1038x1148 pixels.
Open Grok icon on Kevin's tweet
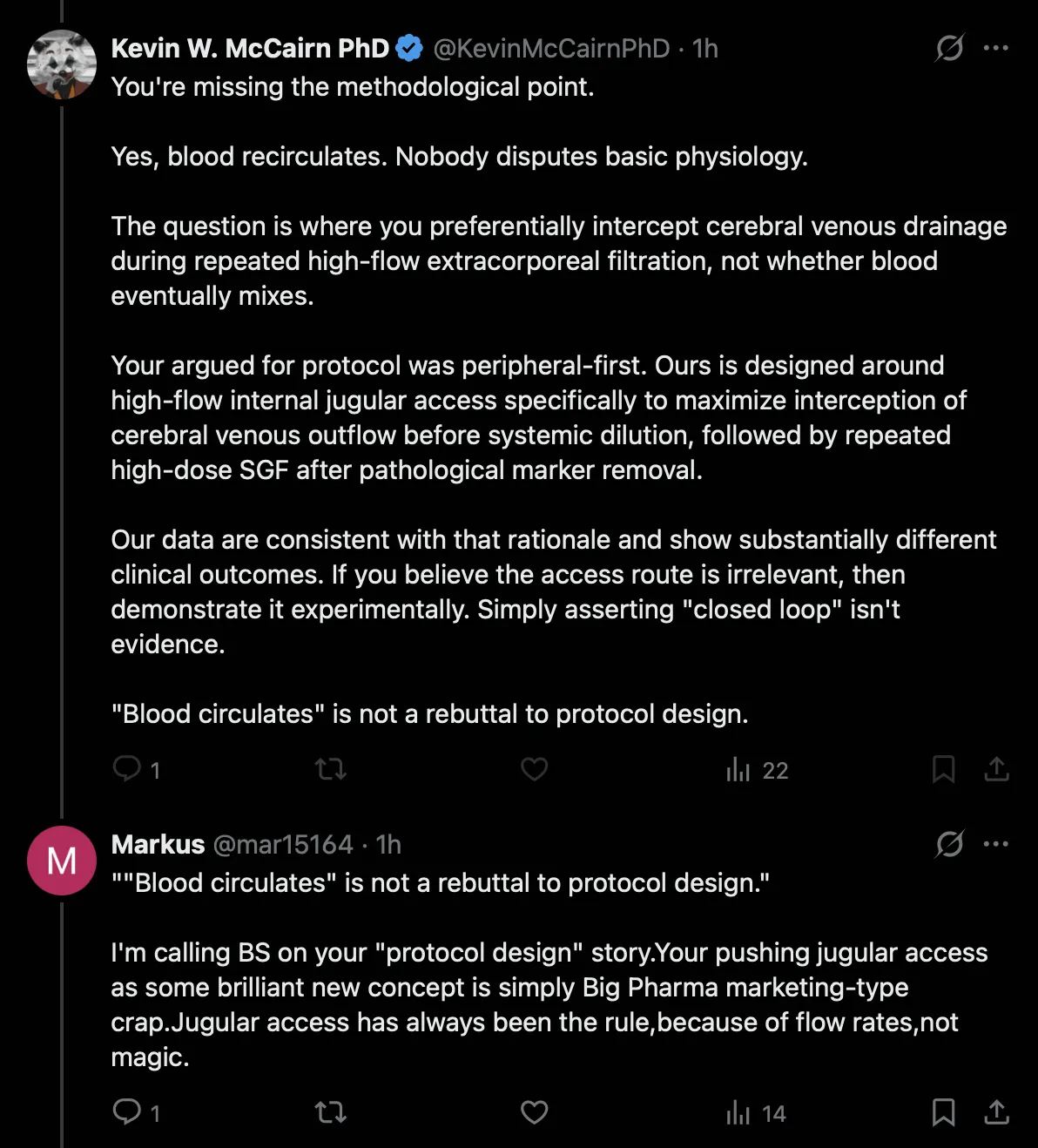[949, 48]
